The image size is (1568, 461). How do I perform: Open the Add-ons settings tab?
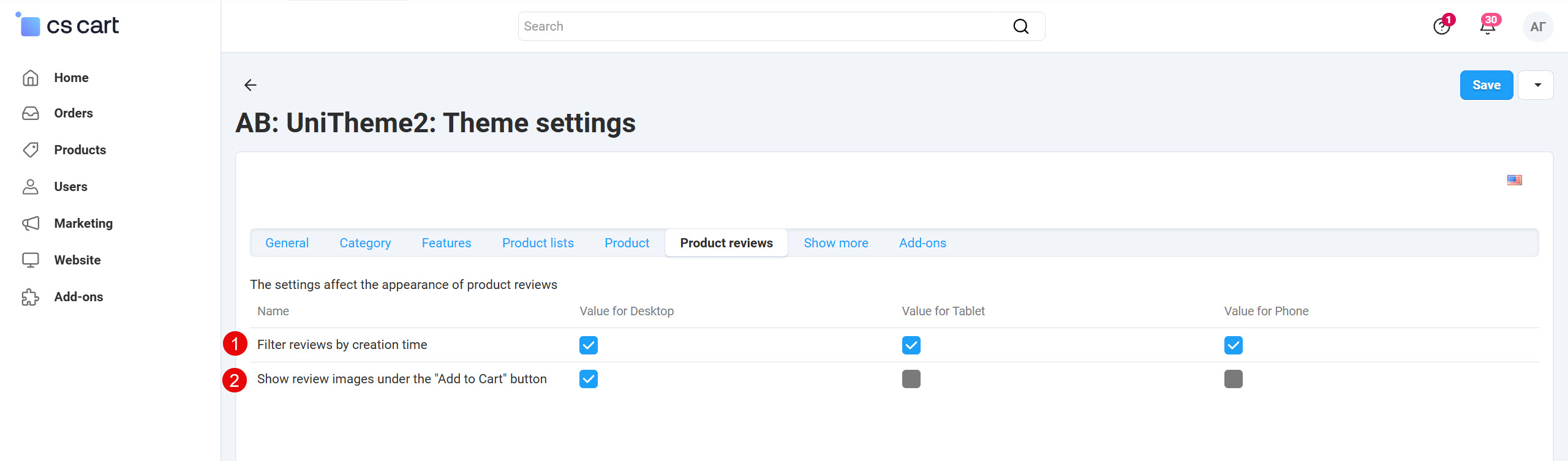click(x=923, y=243)
